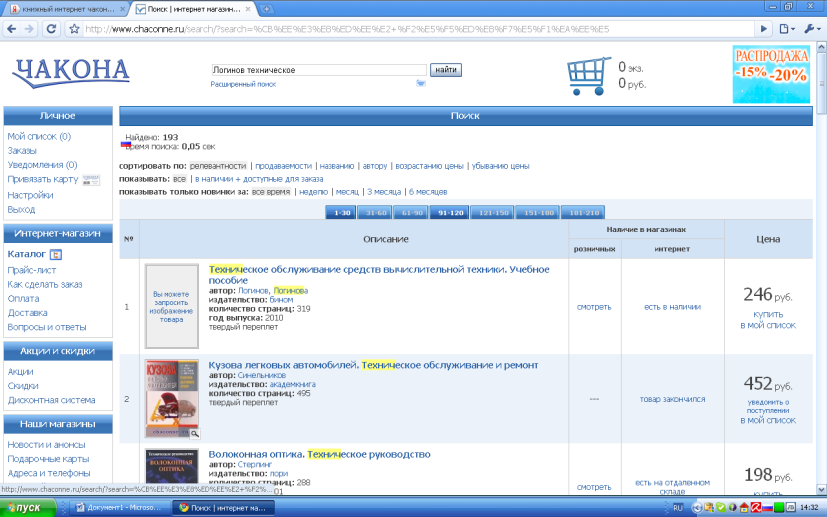This screenshot has height=517, width=827.
Task: Switch to книжный интернет чакон tab
Action: point(66,9)
